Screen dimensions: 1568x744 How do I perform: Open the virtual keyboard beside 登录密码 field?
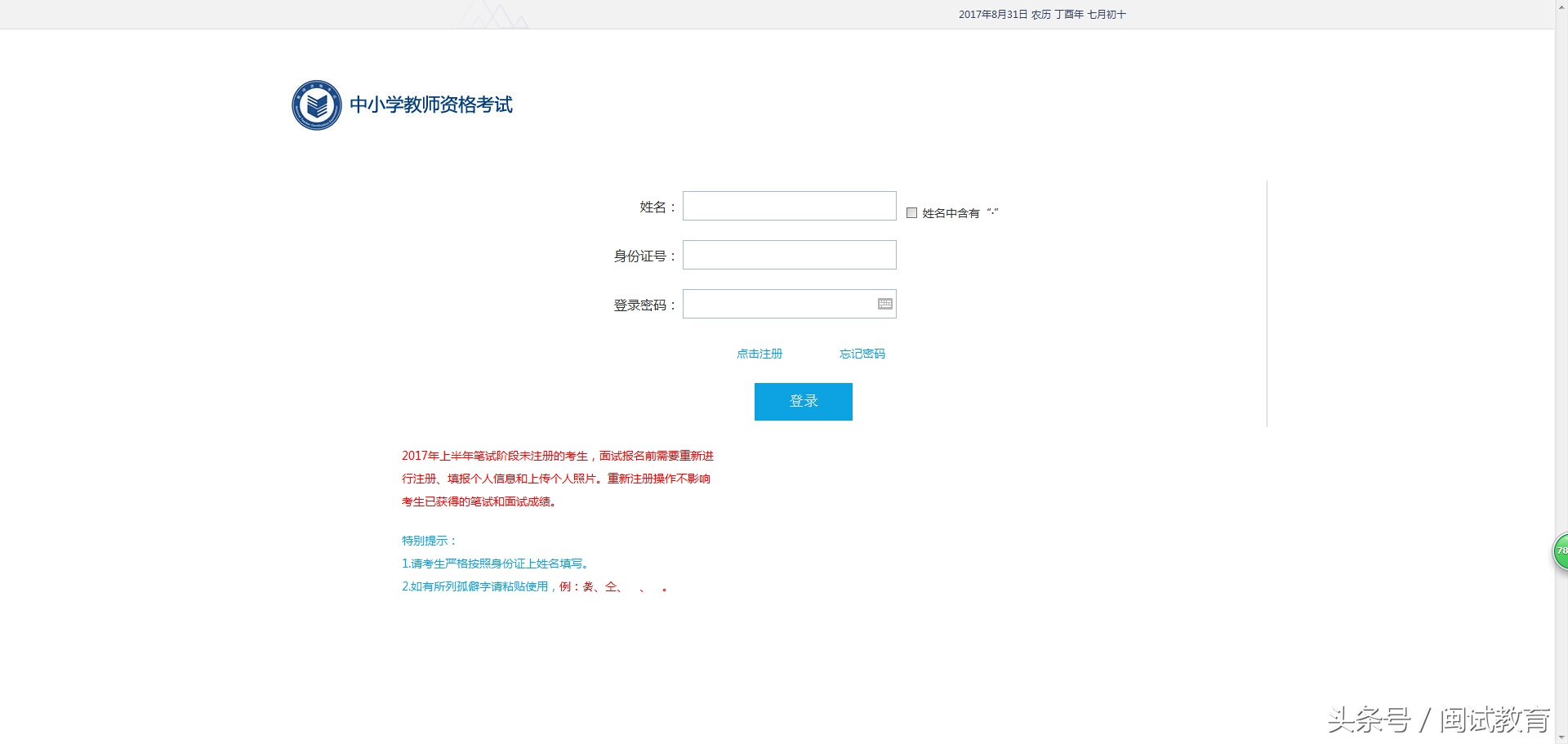click(884, 303)
